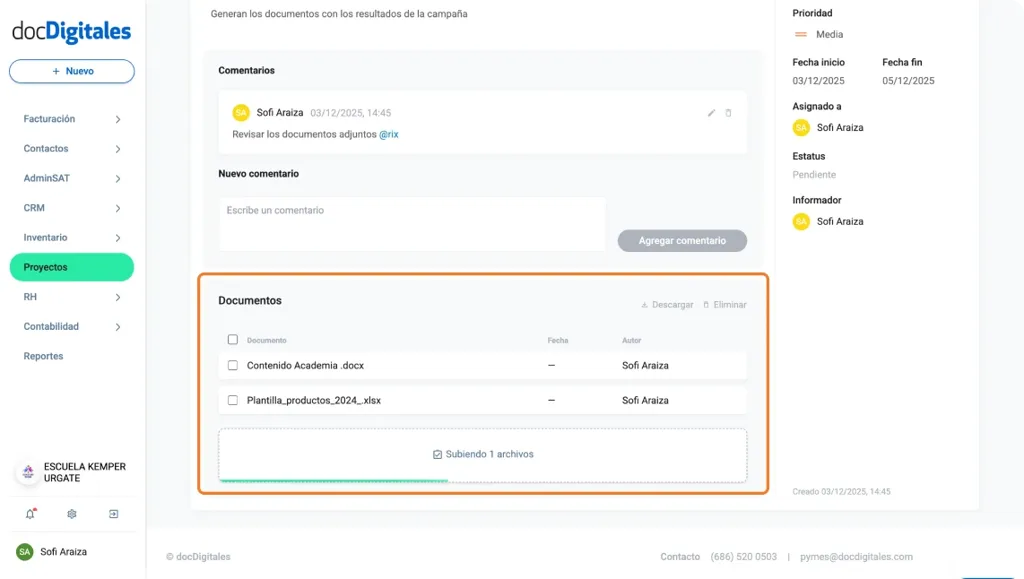Click the docDigitales logo

coord(71,31)
